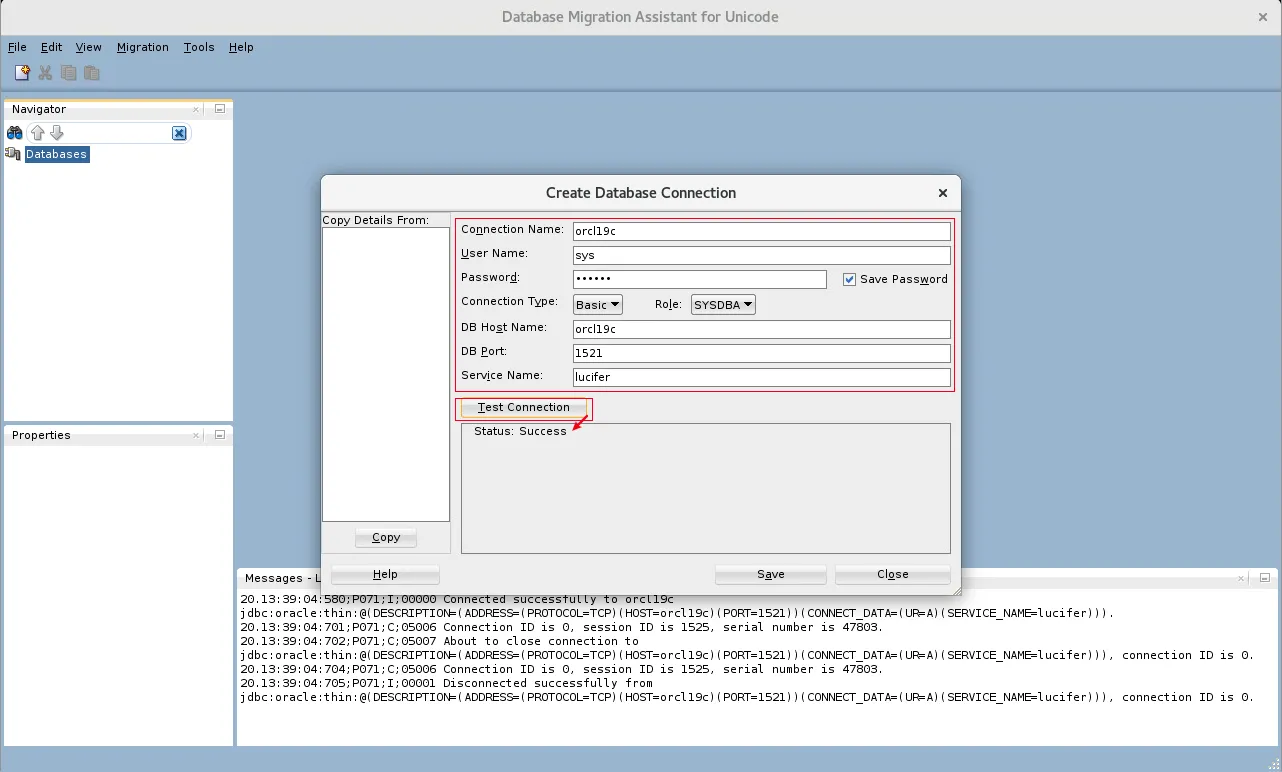The image size is (1282, 772).
Task: Open the Migration menu
Action: pos(142,47)
